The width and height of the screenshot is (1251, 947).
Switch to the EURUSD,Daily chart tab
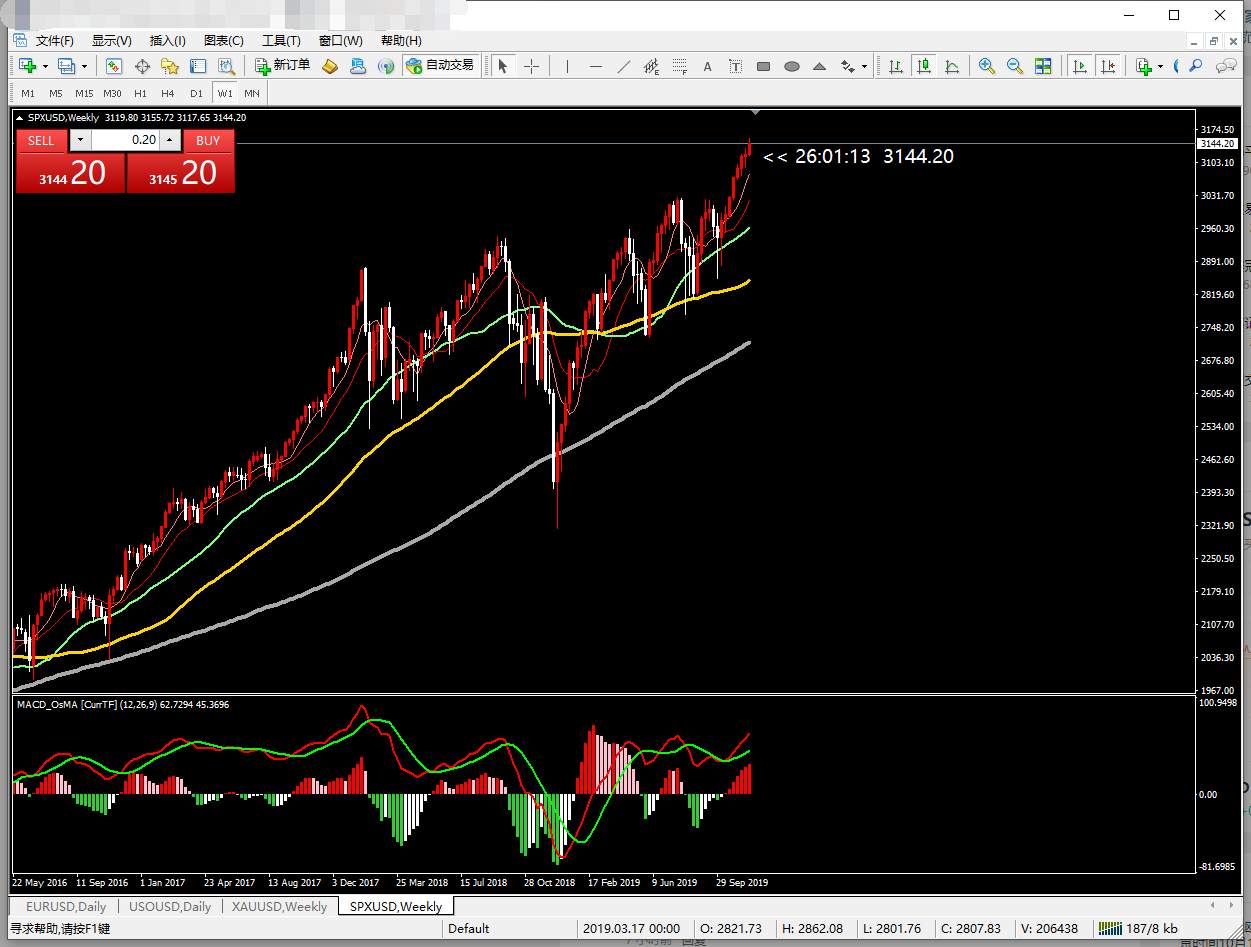[66, 906]
